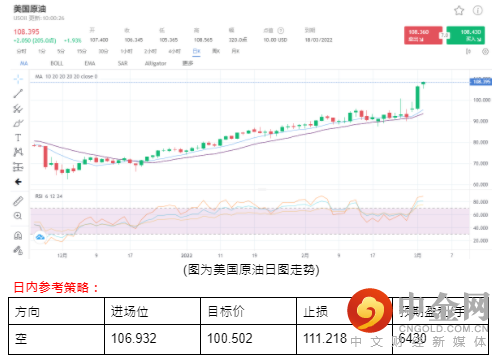The height and width of the screenshot is (360, 504).
Task: Select the crosshair cursor tool
Action: (18, 79)
